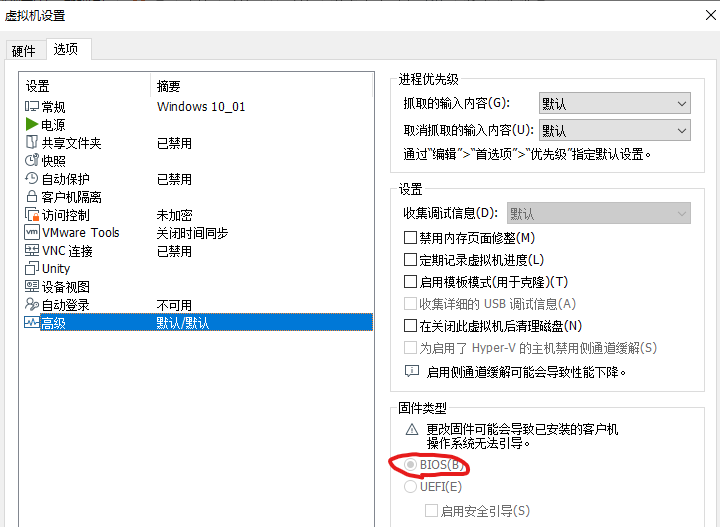This screenshot has width=720, height=527.
Task: Select the BIOS(B) firmware radio button
Action: (x=410, y=465)
